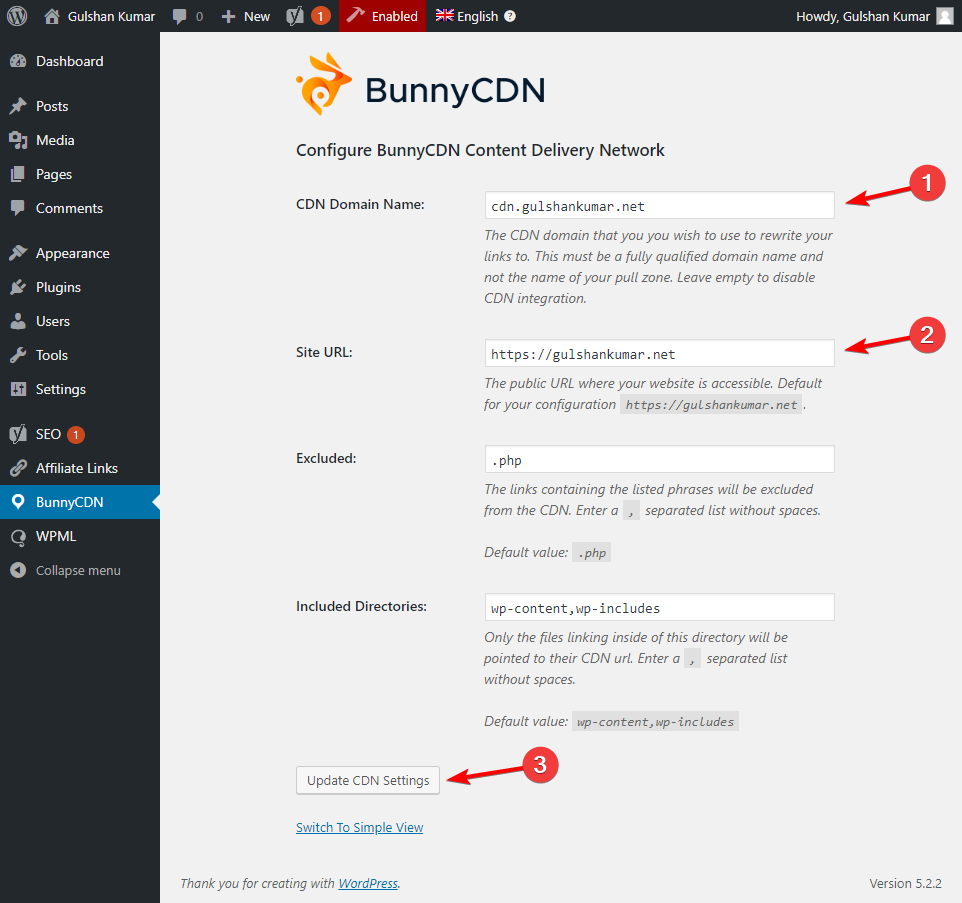This screenshot has height=903, width=962.
Task: Open the English language switcher
Action: [x=476, y=17]
